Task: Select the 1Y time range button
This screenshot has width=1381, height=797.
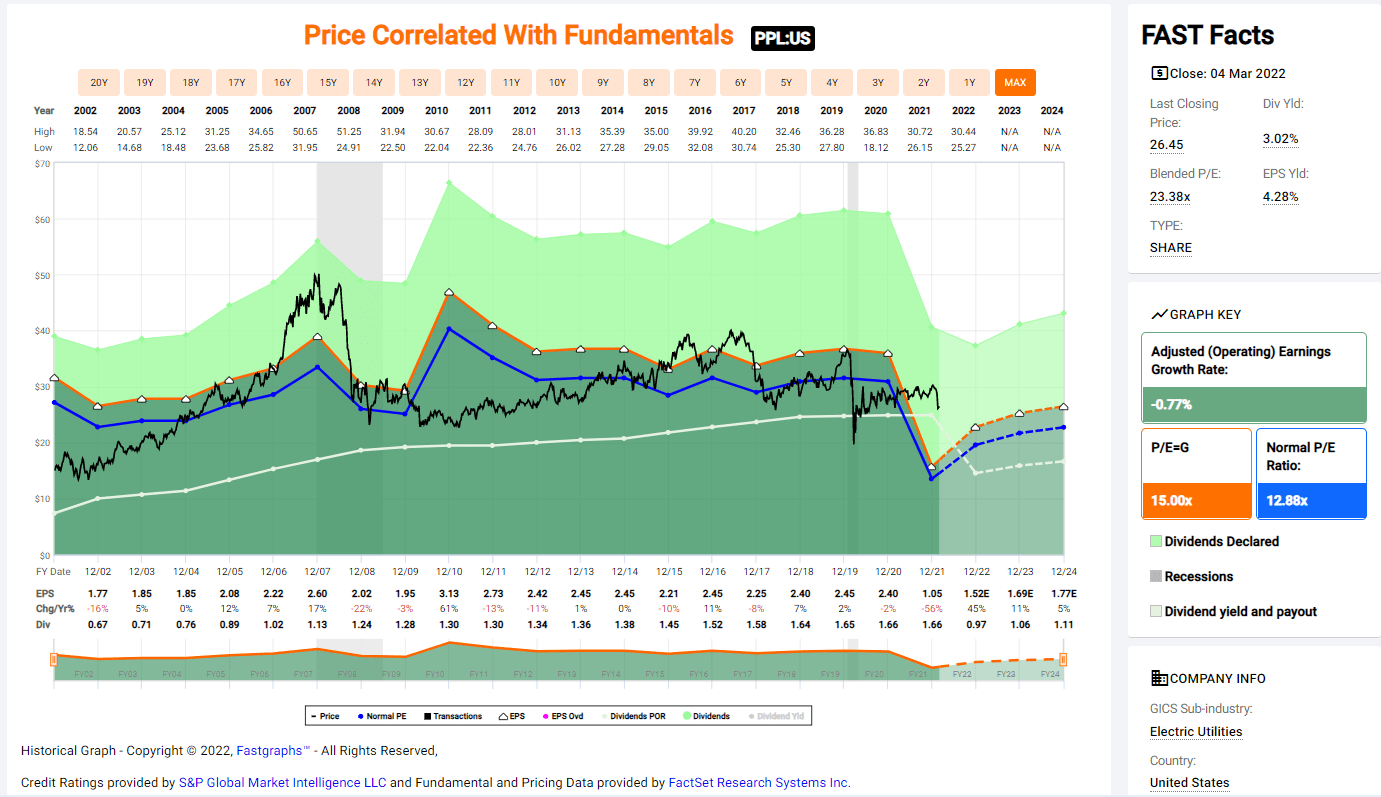Action: coord(969,83)
